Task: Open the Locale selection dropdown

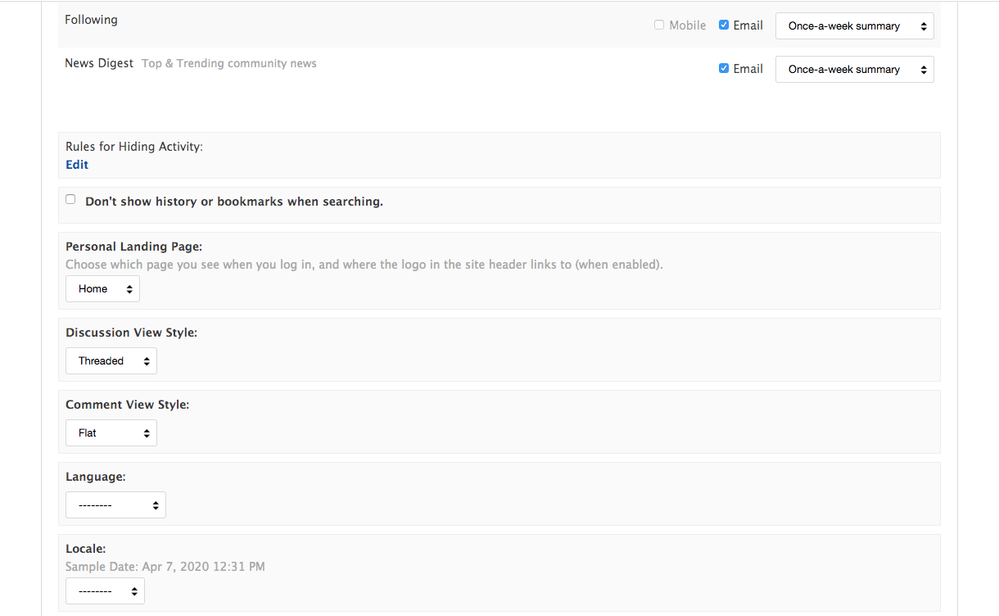Action: 105,591
